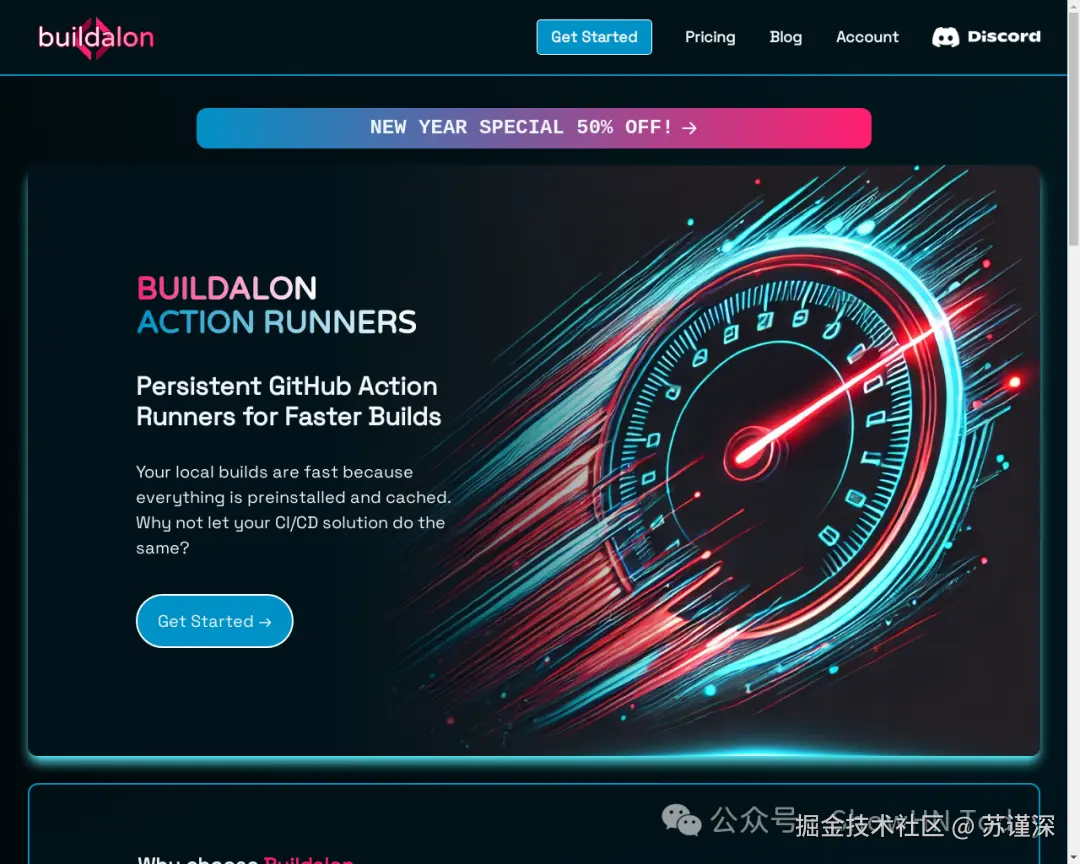1080x864 pixels.
Task: Click the arrow inside hero Get Started button
Action: pos(265,622)
